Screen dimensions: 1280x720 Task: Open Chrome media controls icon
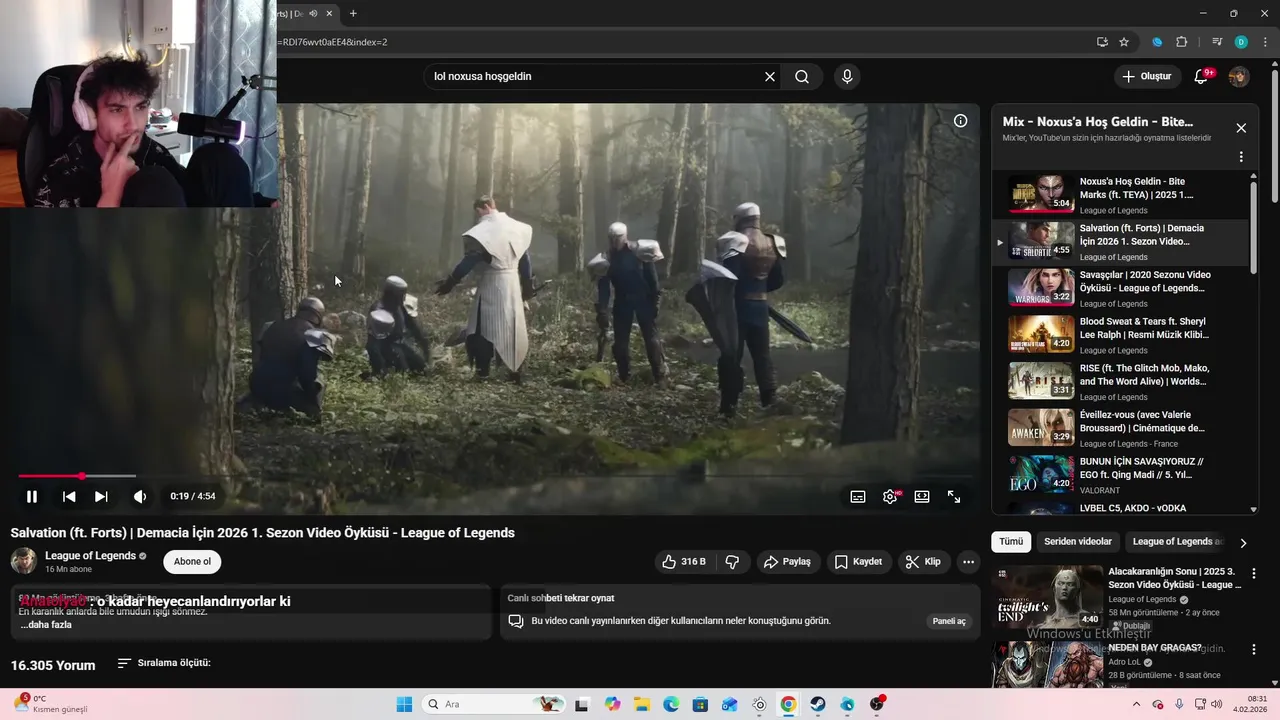[1217, 42]
